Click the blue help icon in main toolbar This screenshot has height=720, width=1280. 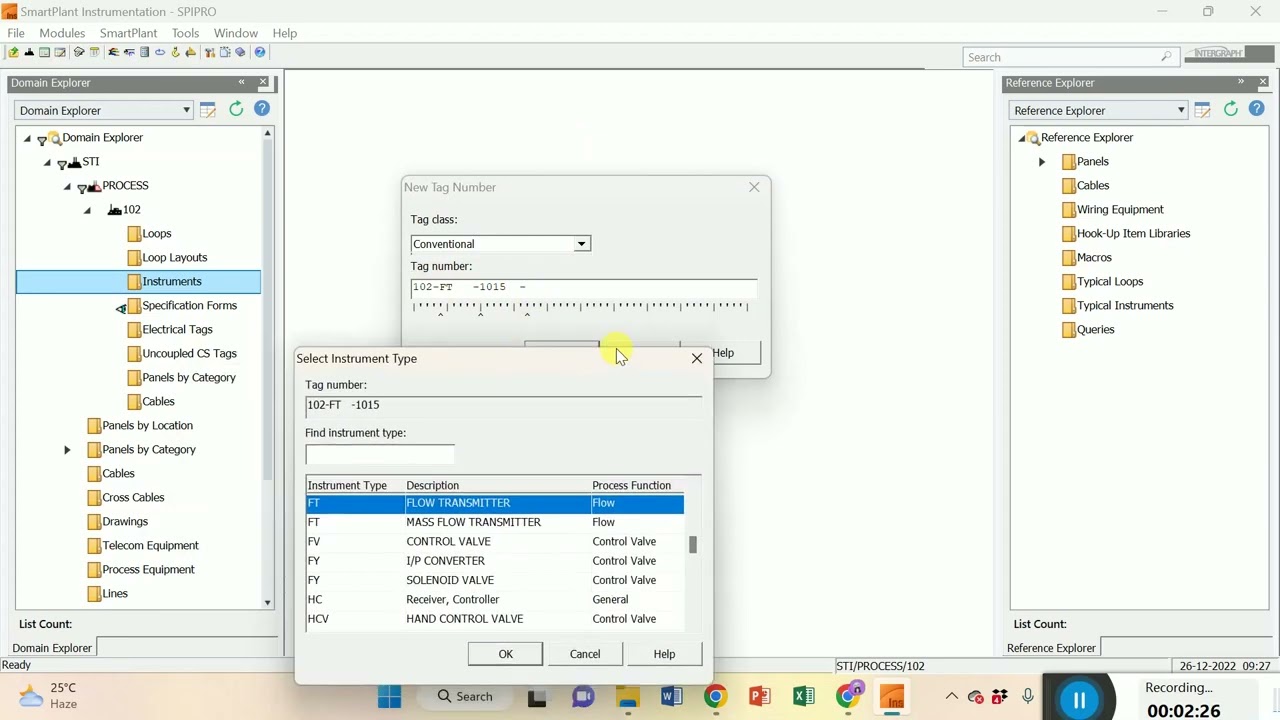(x=260, y=52)
